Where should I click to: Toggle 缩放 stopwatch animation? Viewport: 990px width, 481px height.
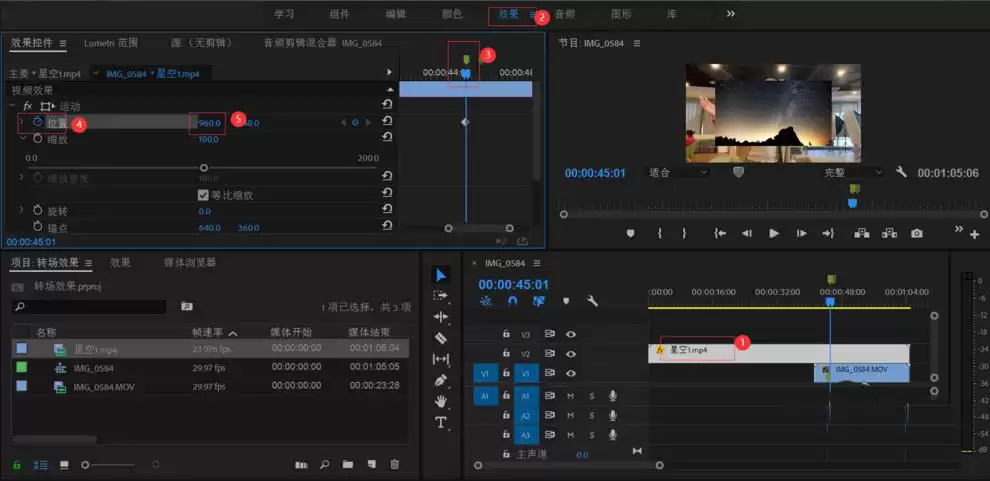(x=37, y=138)
